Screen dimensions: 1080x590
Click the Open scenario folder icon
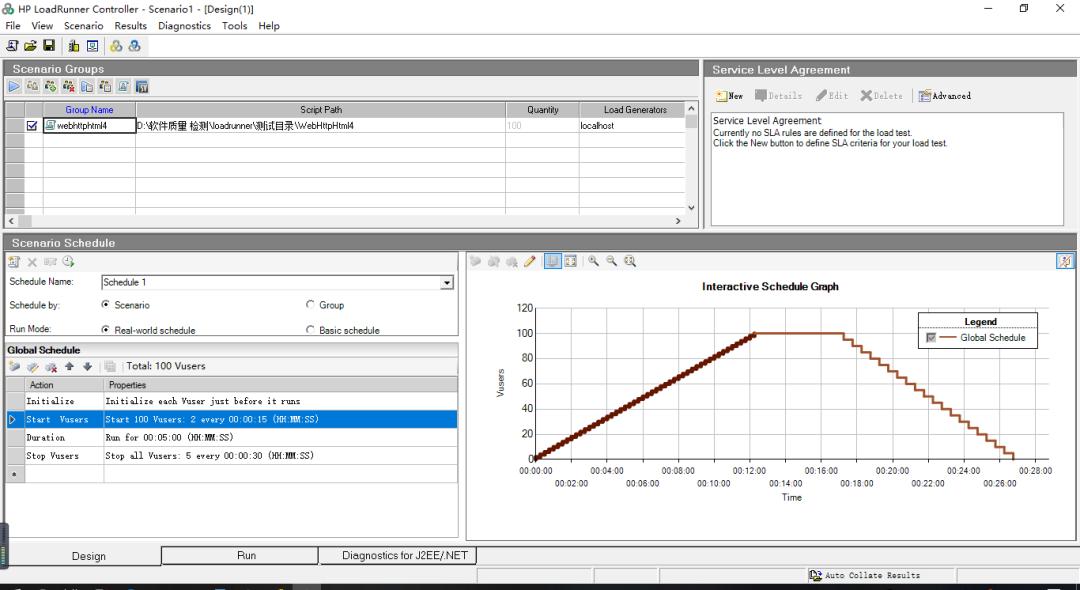30,46
